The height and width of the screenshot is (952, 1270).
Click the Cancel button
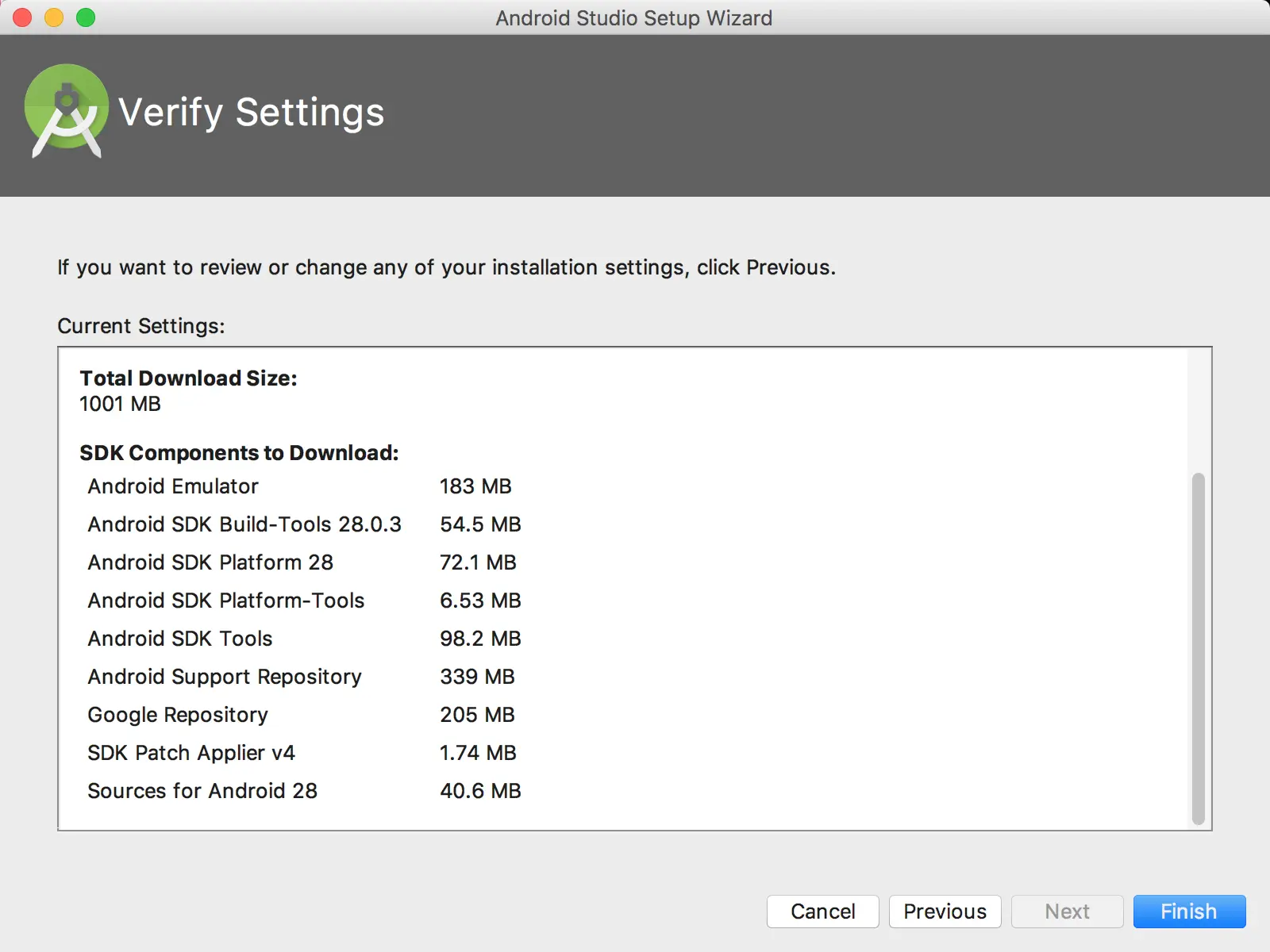click(822, 911)
